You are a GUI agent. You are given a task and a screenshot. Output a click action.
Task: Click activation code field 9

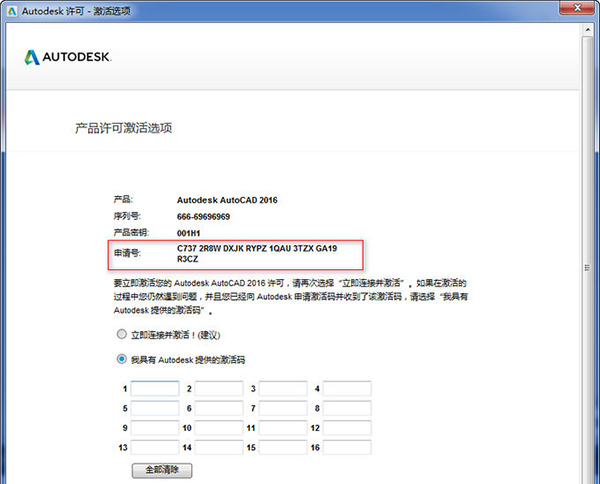[155, 428]
